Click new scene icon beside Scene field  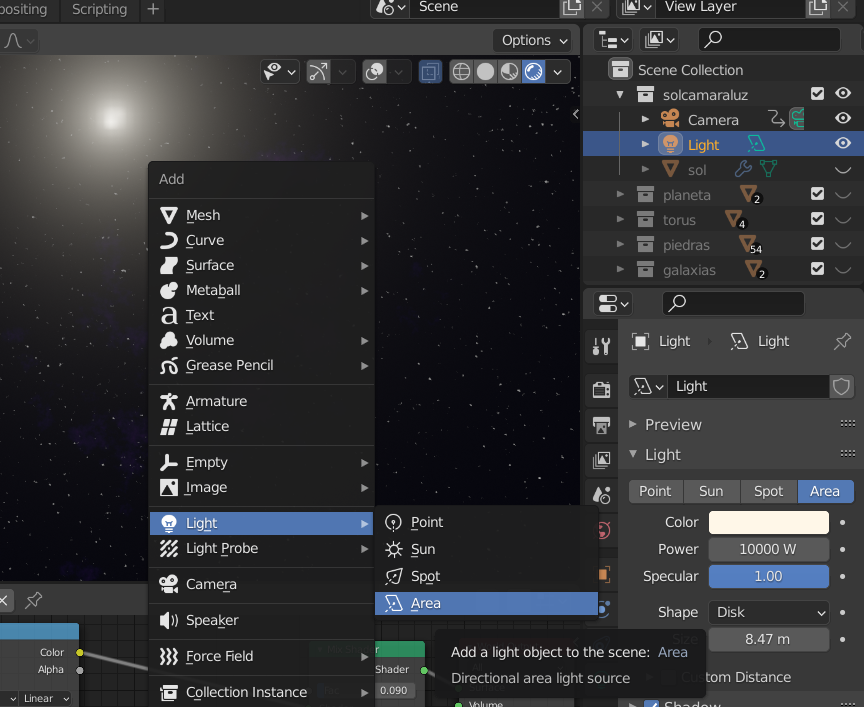tap(572, 7)
